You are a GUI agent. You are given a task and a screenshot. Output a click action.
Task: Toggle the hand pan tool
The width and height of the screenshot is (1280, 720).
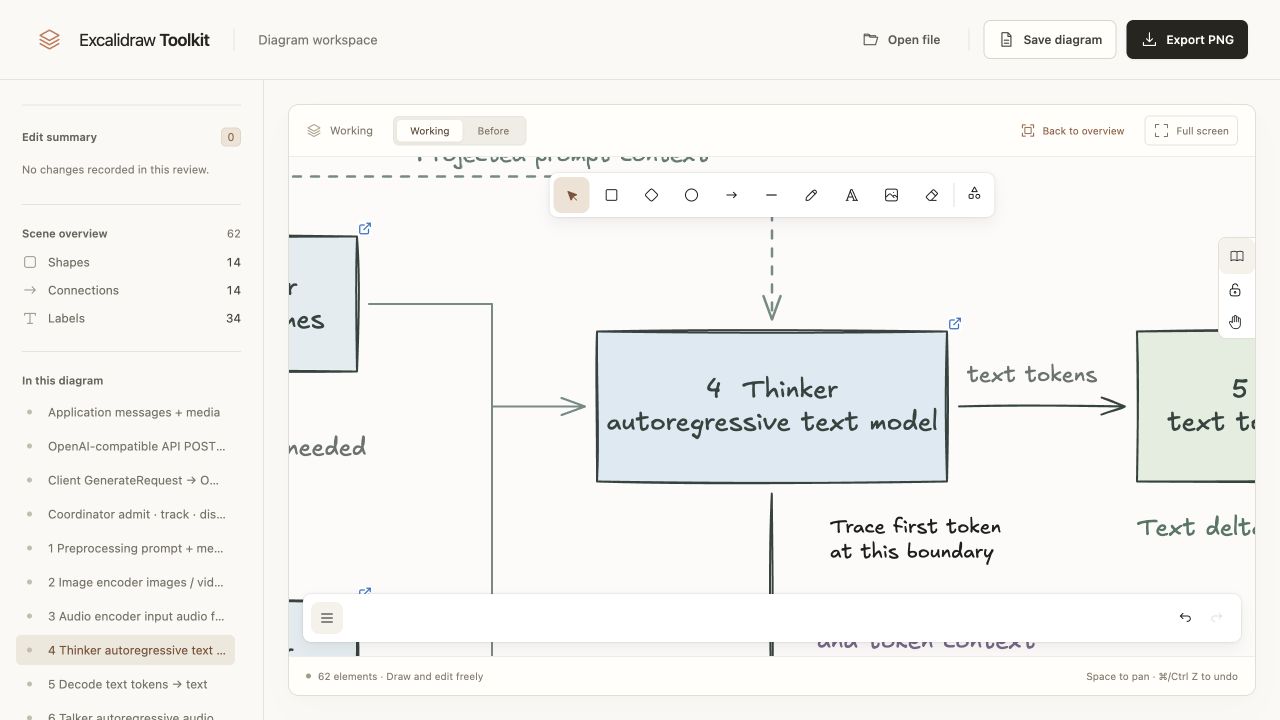[x=1236, y=322]
